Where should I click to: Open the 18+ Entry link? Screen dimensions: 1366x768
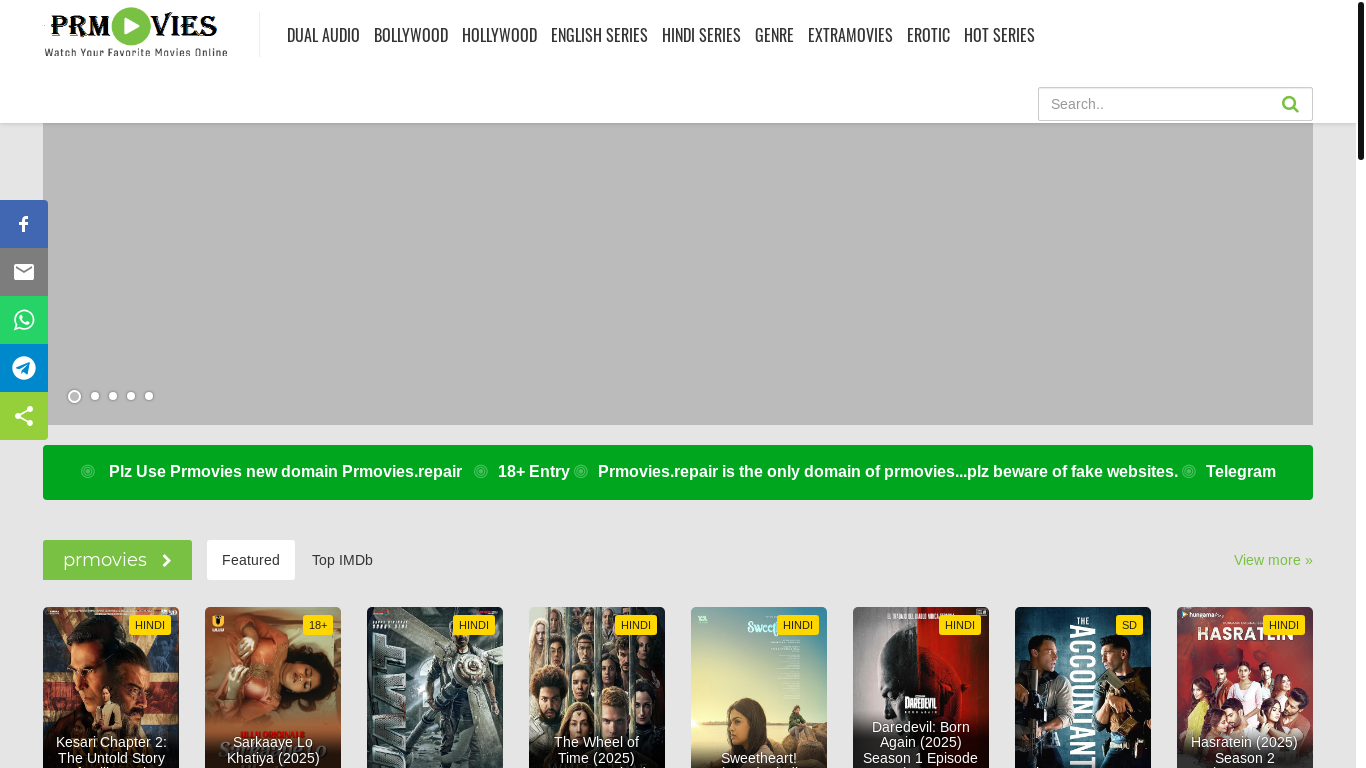click(x=534, y=472)
